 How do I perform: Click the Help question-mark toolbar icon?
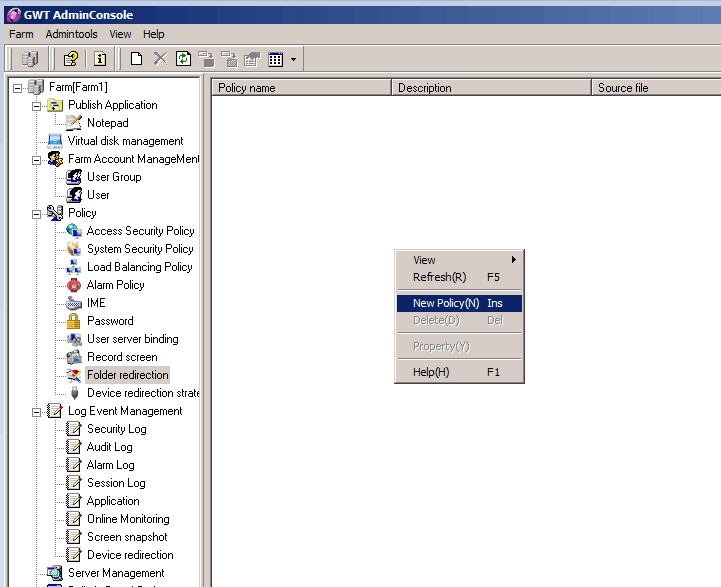(71, 59)
